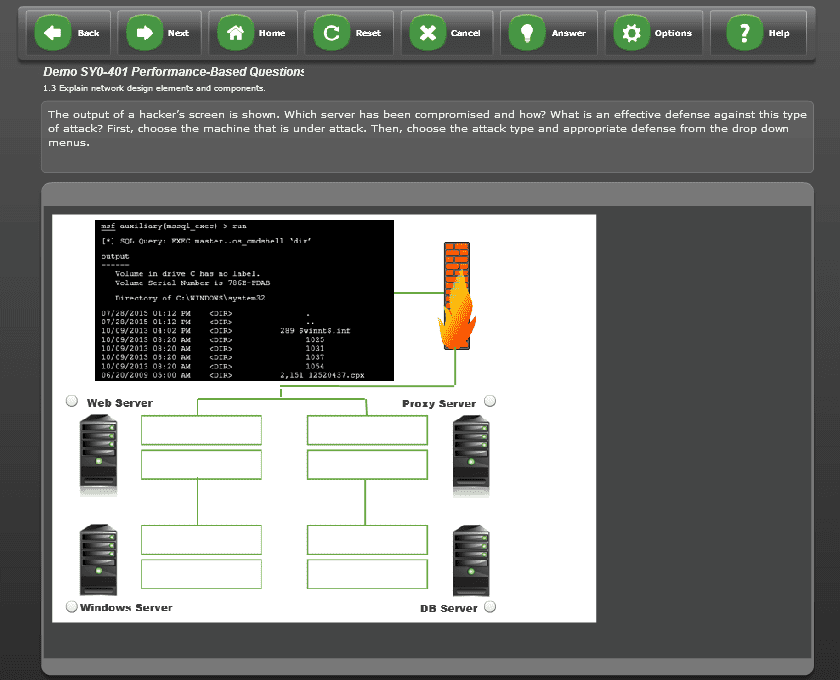Click the hacker terminal screenshot
Screen dimensions: 840x680
coord(240,298)
